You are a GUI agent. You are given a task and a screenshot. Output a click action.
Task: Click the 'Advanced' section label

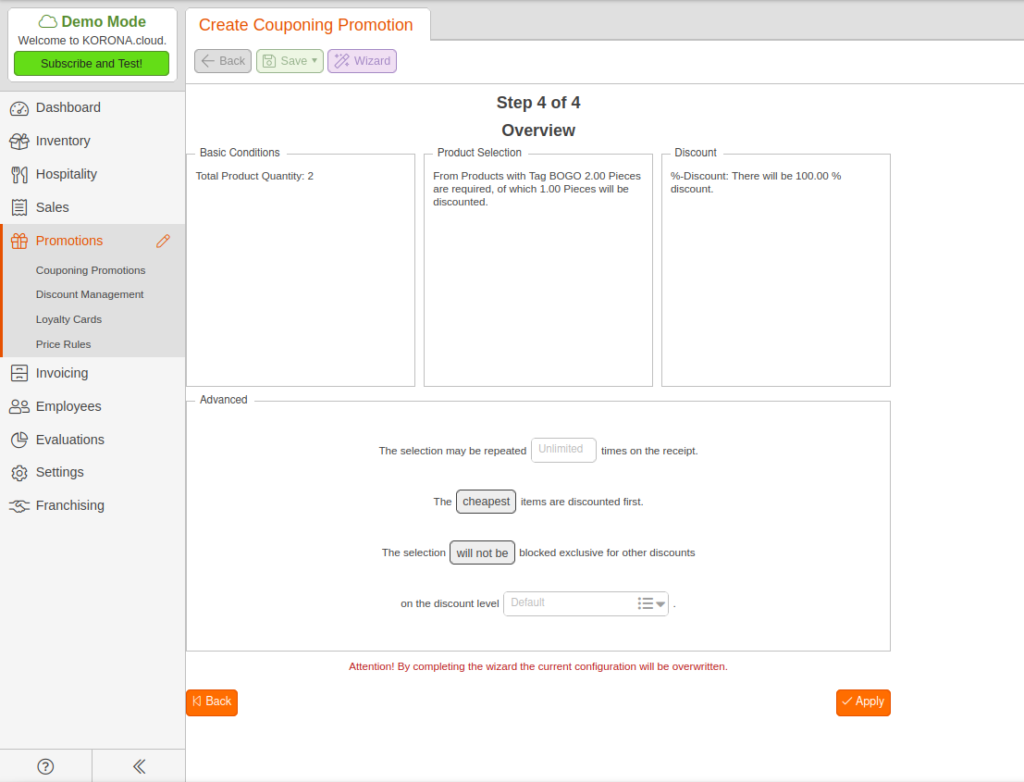point(223,400)
